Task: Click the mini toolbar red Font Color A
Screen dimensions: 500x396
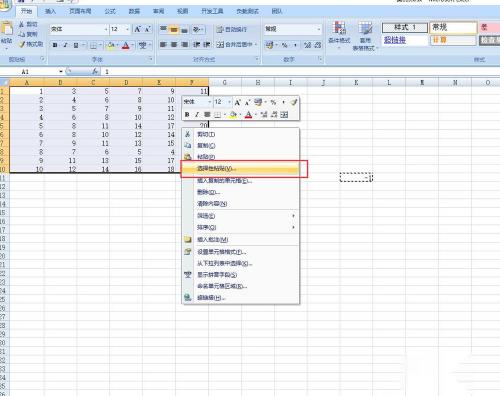Action: click(248, 115)
